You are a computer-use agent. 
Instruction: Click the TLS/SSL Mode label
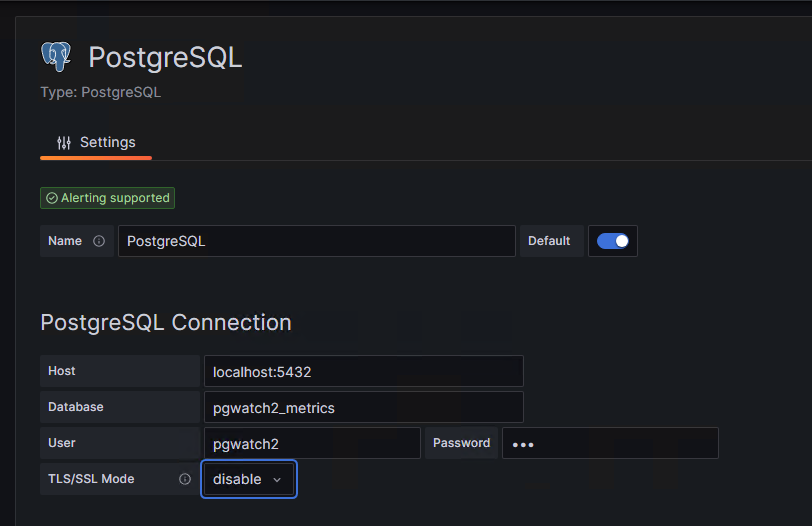click(x=91, y=479)
